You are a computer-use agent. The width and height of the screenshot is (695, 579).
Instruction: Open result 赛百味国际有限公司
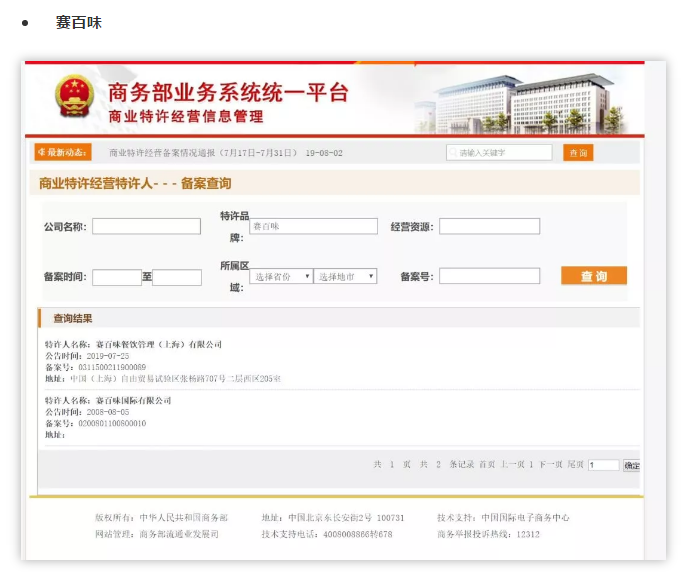click(x=133, y=400)
